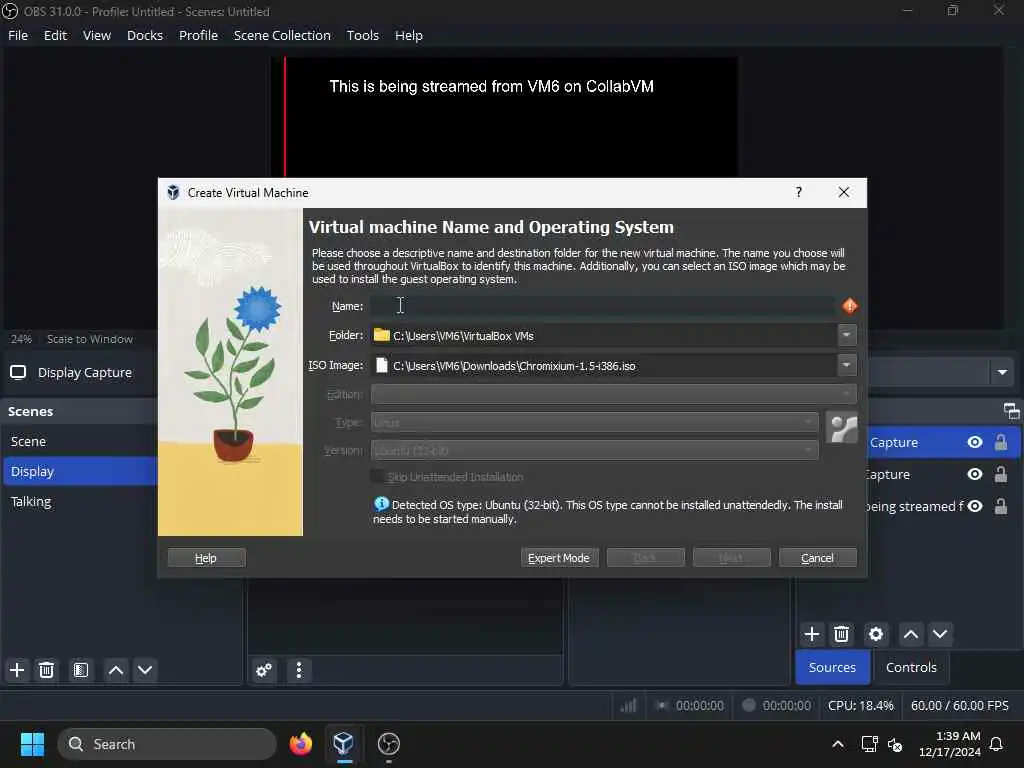Click the ISO Image path field
The width and height of the screenshot is (1024, 768).
pyautogui.click(x=604, y=366)
